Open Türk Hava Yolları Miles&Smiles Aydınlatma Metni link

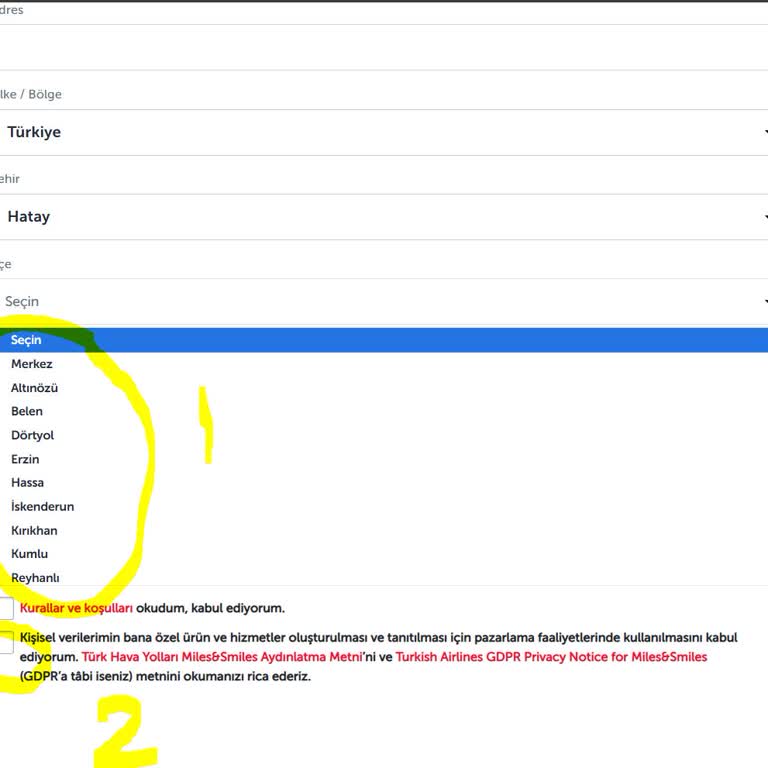coord(222,657)
